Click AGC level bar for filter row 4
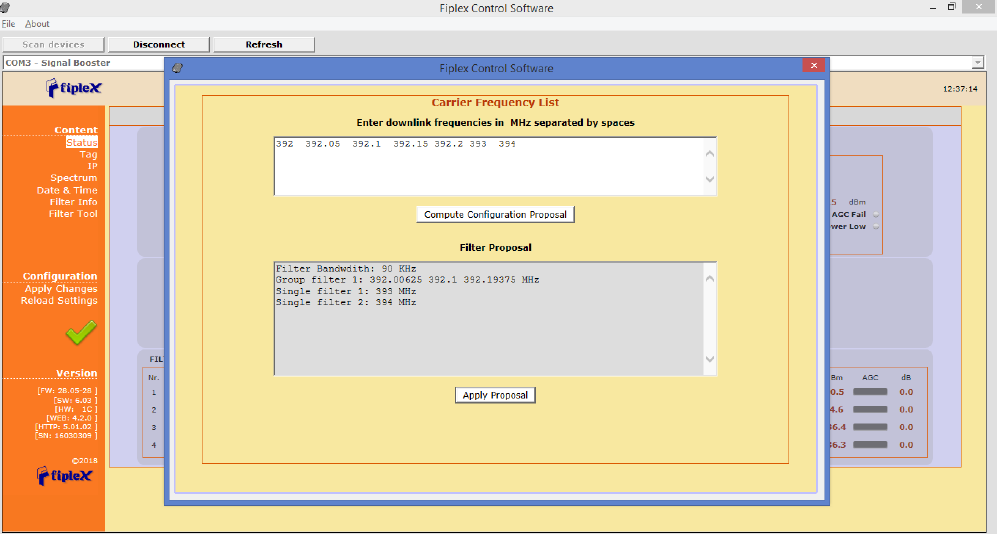Image resolution: width=997 pixels, height=534 pixels. pos(870,445)
